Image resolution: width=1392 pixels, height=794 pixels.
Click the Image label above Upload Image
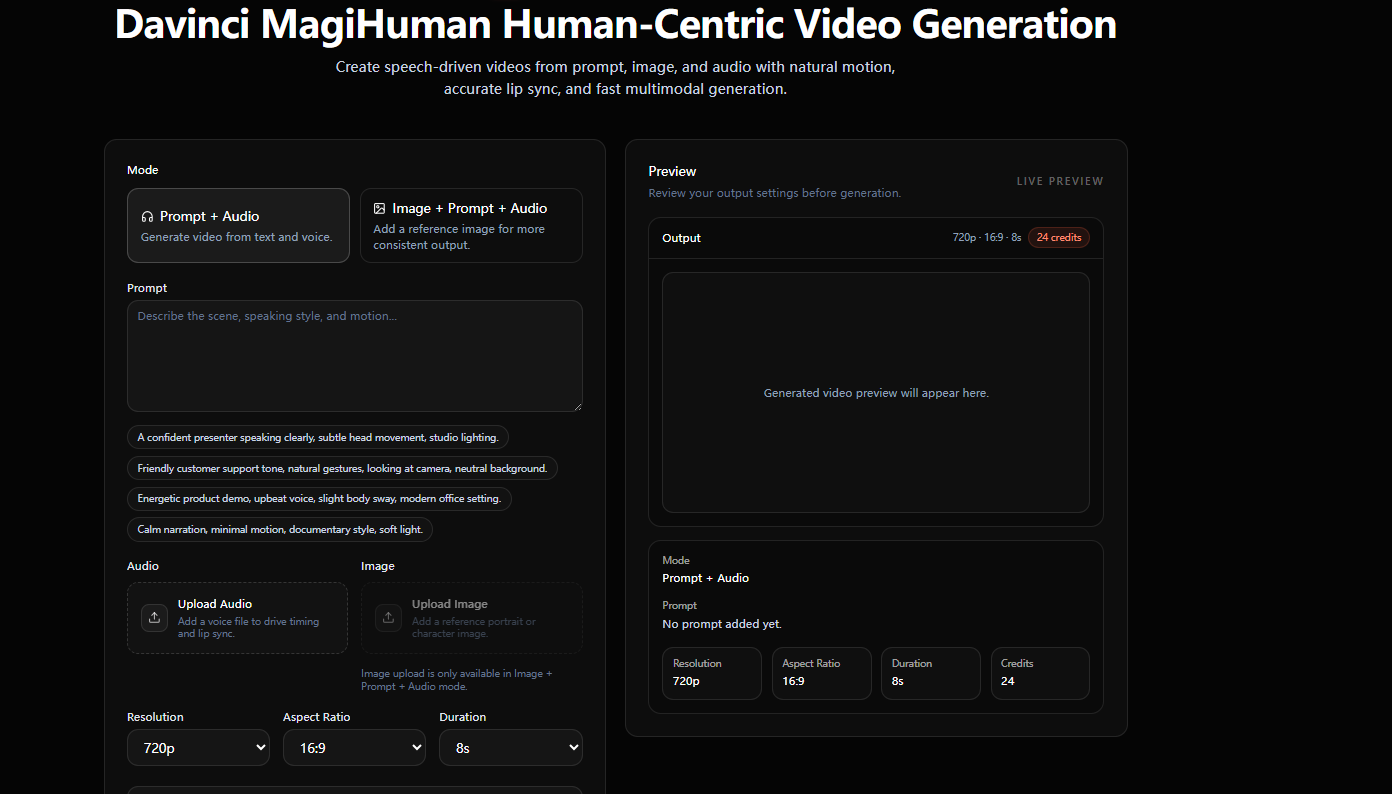(378, 566)
